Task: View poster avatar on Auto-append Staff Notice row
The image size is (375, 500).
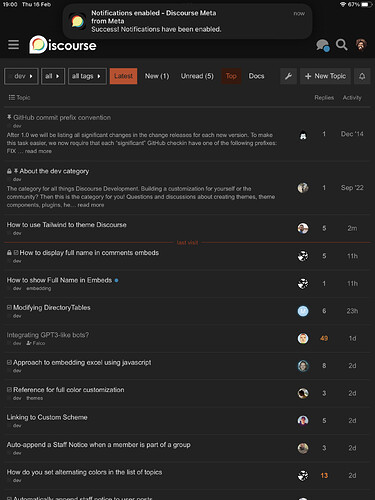Action: click(x=303, y=448)
